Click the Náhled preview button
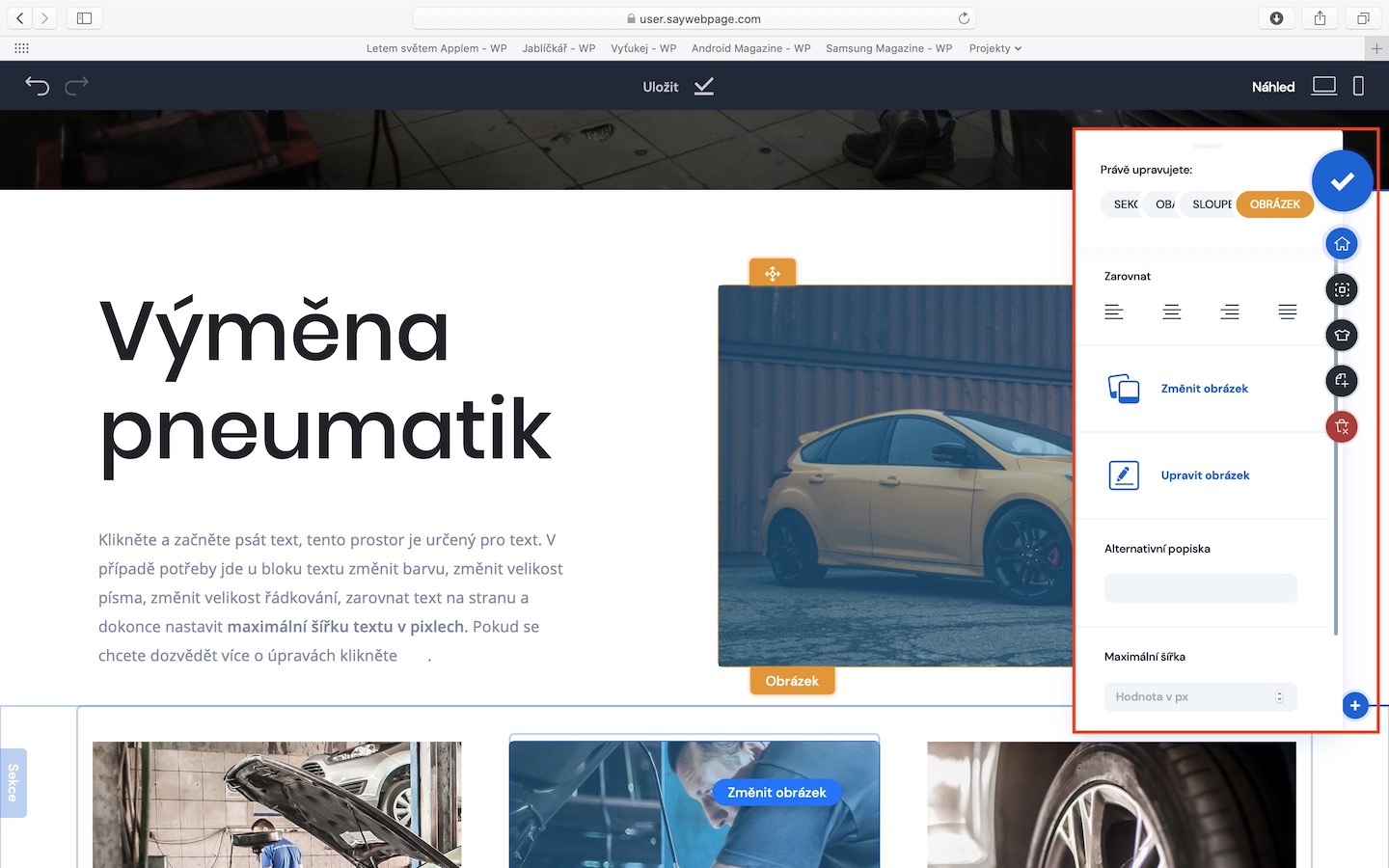1389x868 pixels. pos(1273,87)
